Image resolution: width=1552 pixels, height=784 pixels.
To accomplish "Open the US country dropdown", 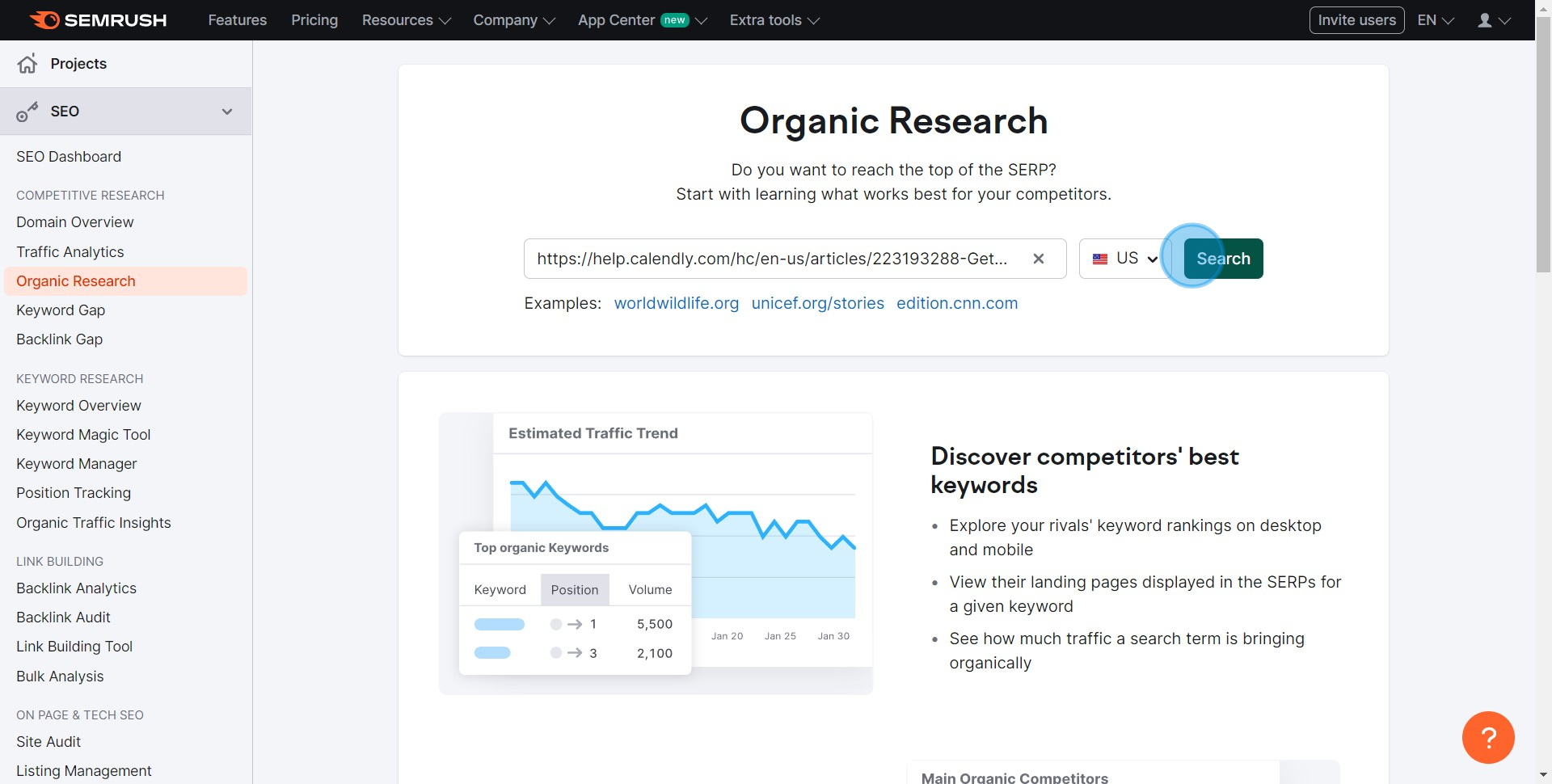I will [x=1124, y=259].
